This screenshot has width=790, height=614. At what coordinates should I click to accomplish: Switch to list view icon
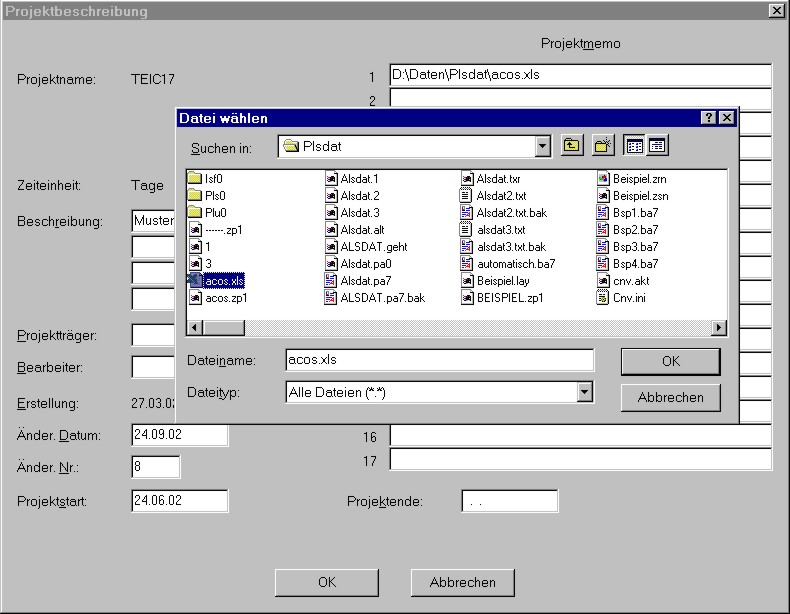click(634, 146)
